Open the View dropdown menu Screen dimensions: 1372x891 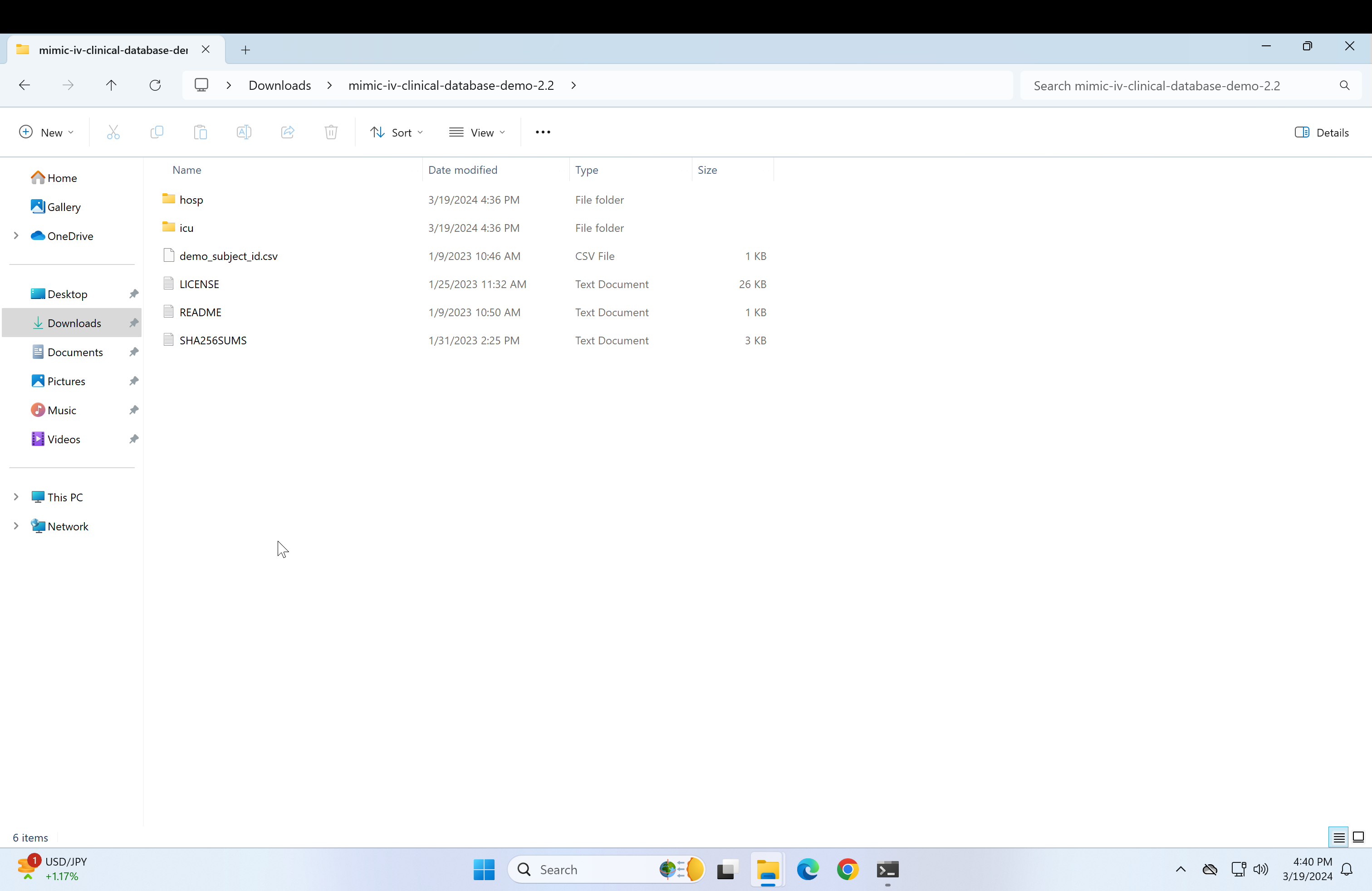pyautogui.click(x=477, y=132)
